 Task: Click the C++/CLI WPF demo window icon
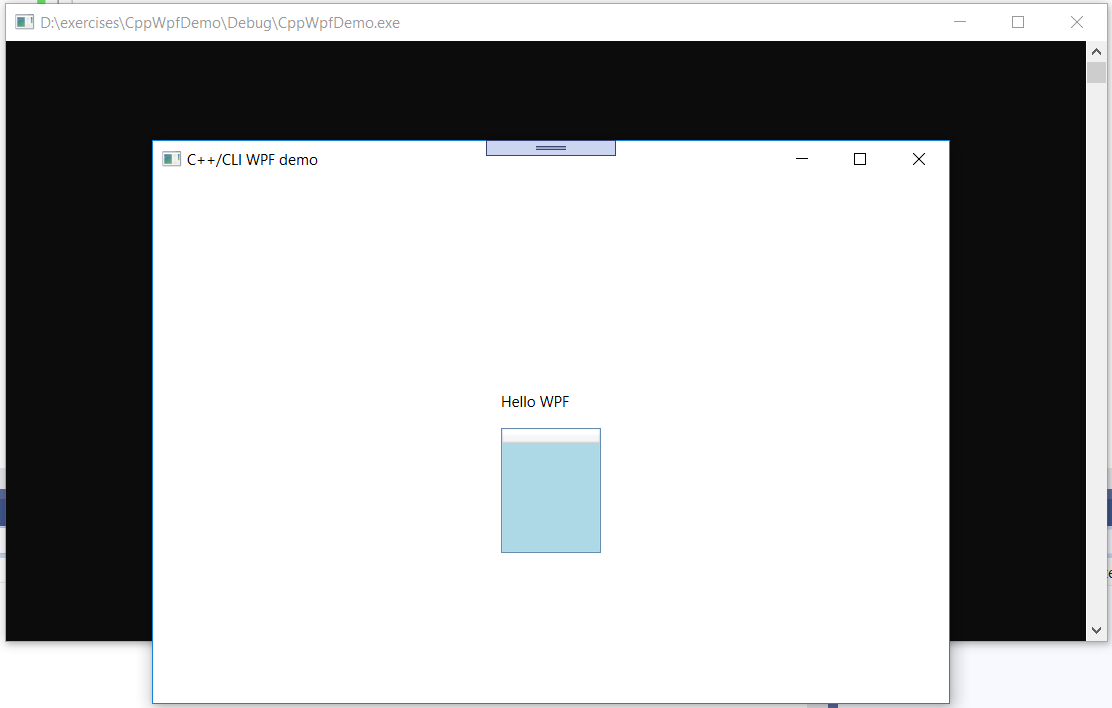171,159
